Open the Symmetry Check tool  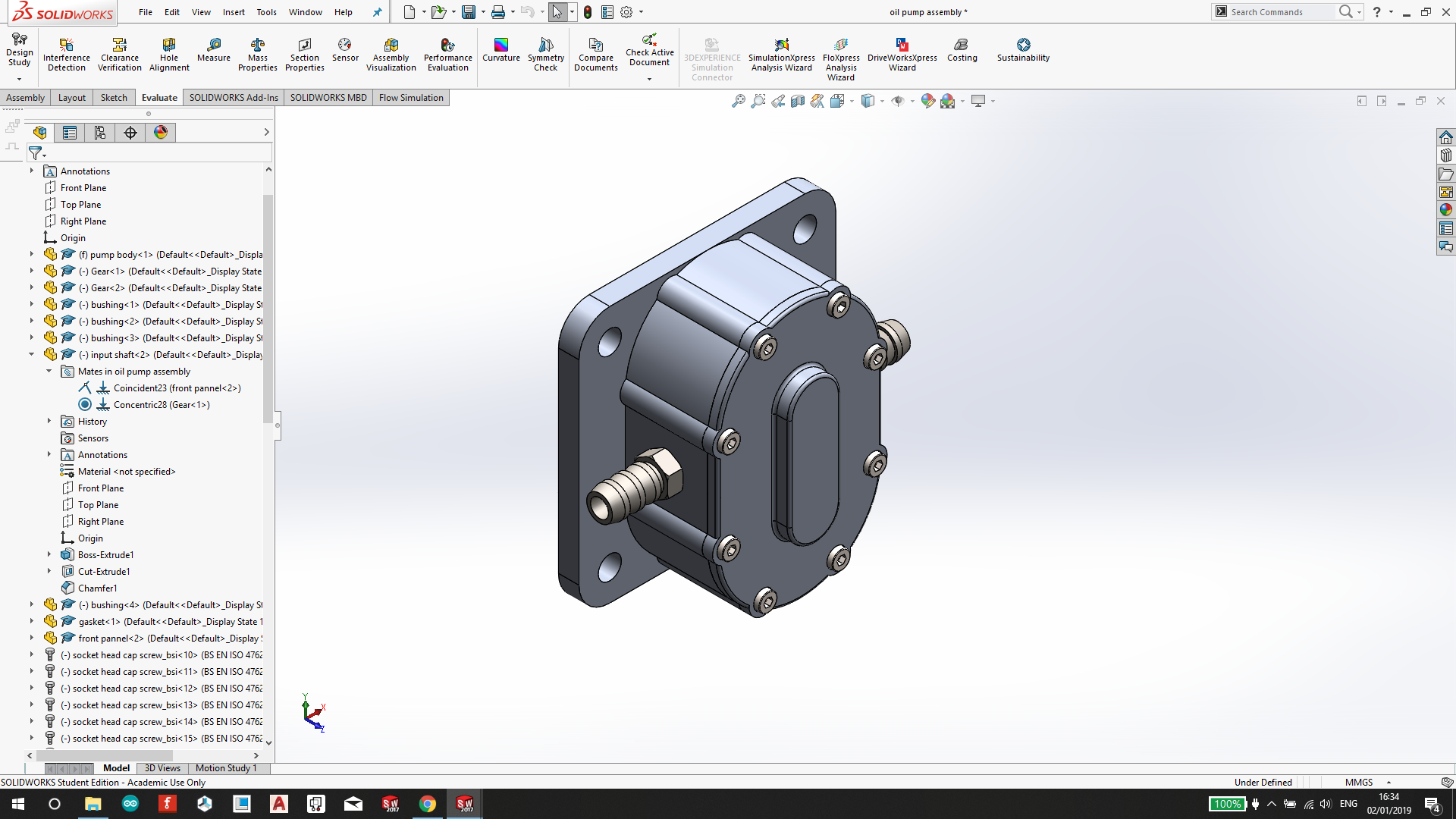pos(546,53)
